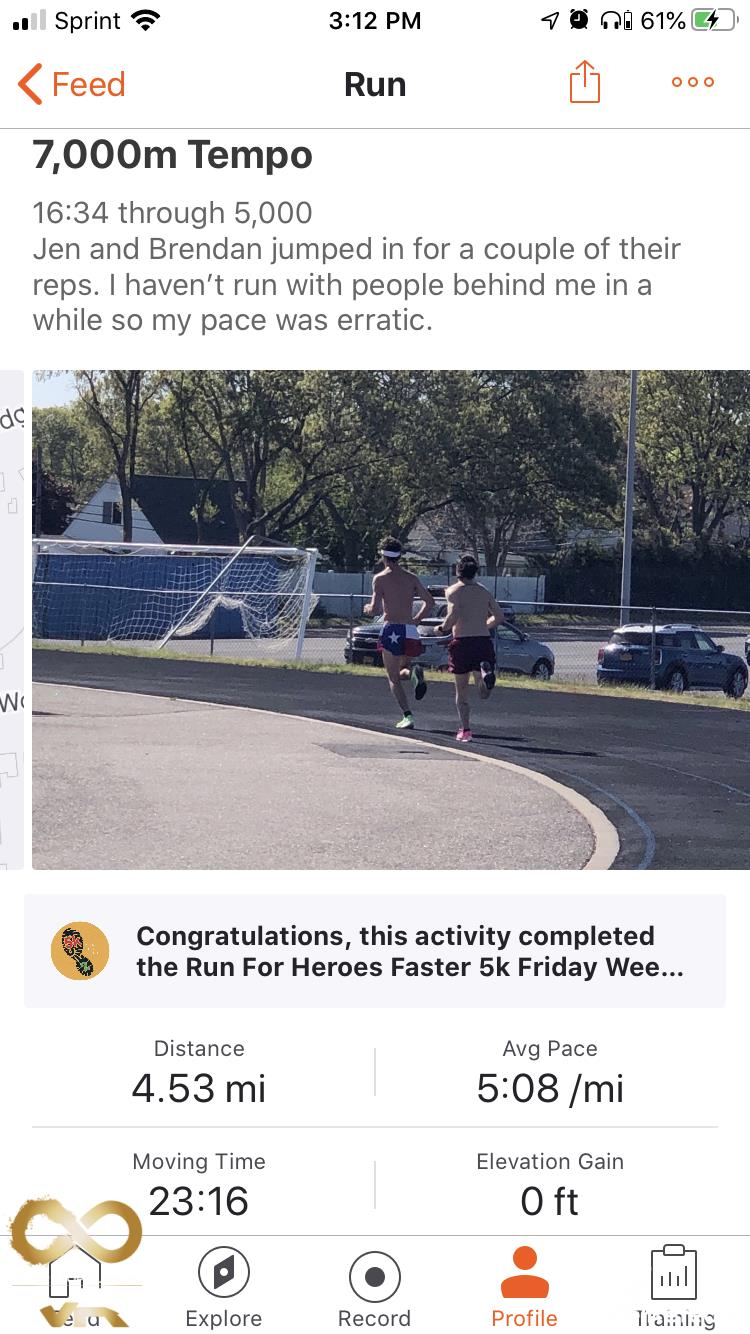Go back to Feed
This screenshot has width=750, height=1334.
(x=88, y=84)
